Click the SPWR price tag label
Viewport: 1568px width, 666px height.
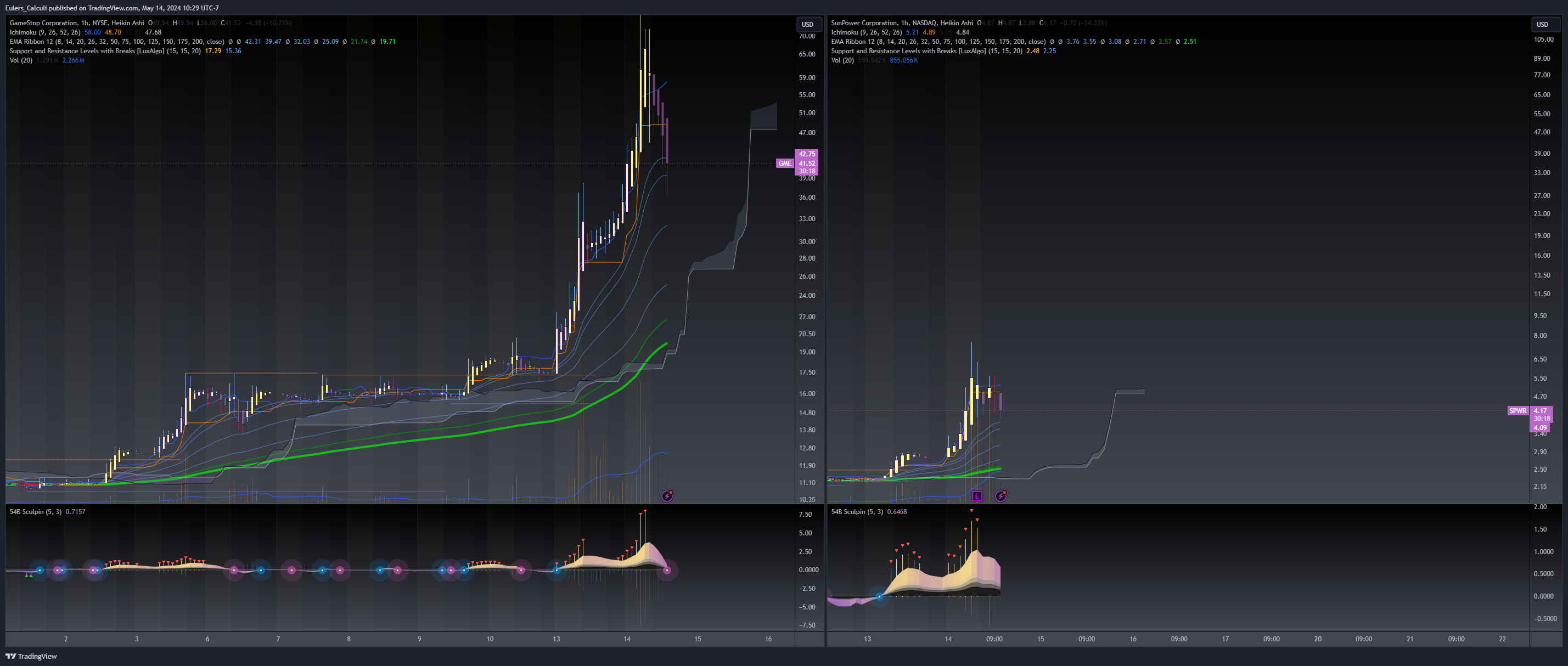point(1518,410)
